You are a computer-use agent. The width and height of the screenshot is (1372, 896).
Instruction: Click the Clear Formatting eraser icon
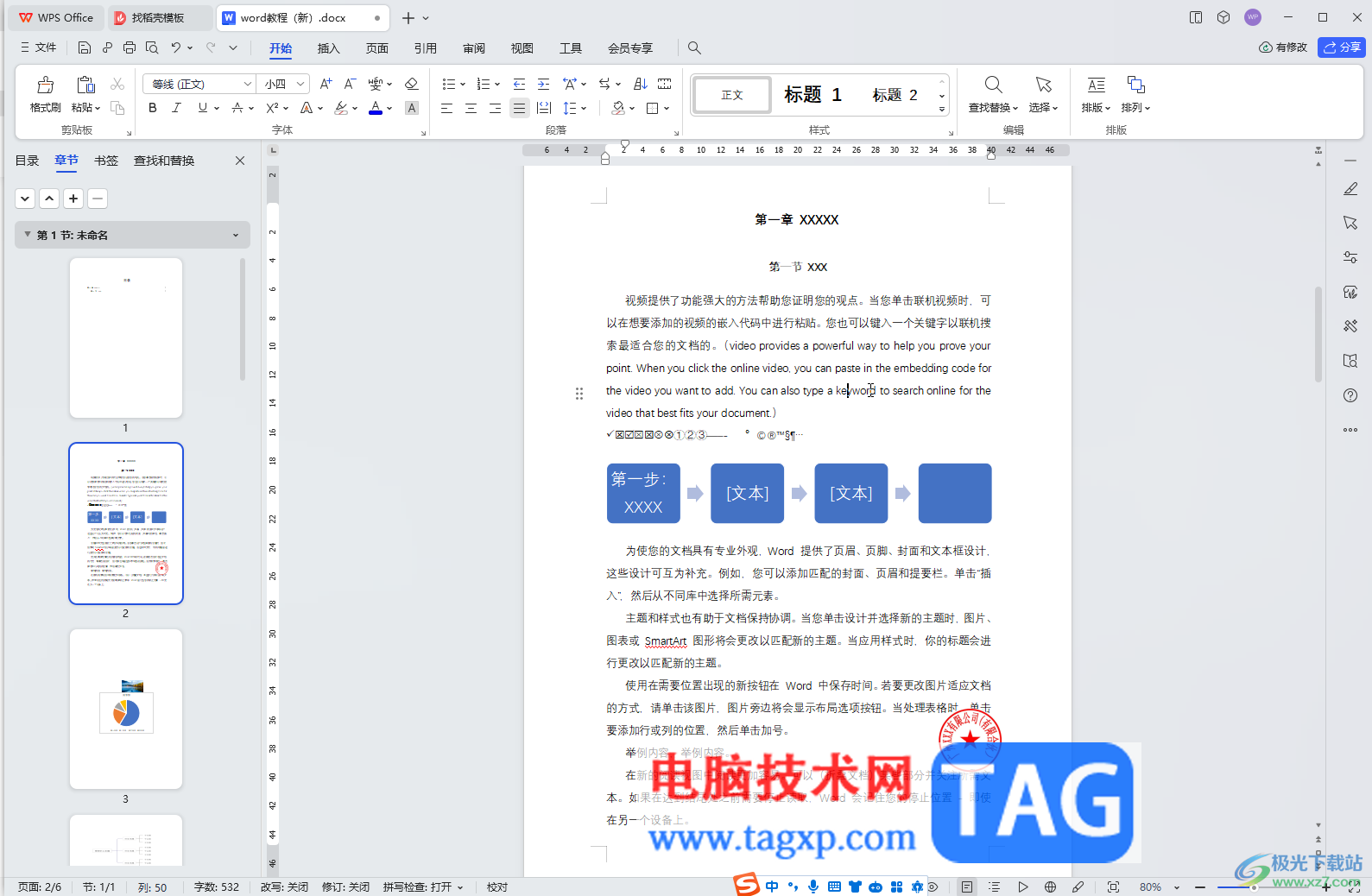pos(412,84)
